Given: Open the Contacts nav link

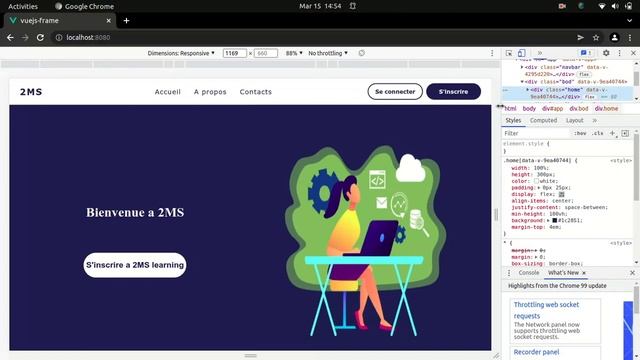Looking at the screenshot, I should [256, 92].
